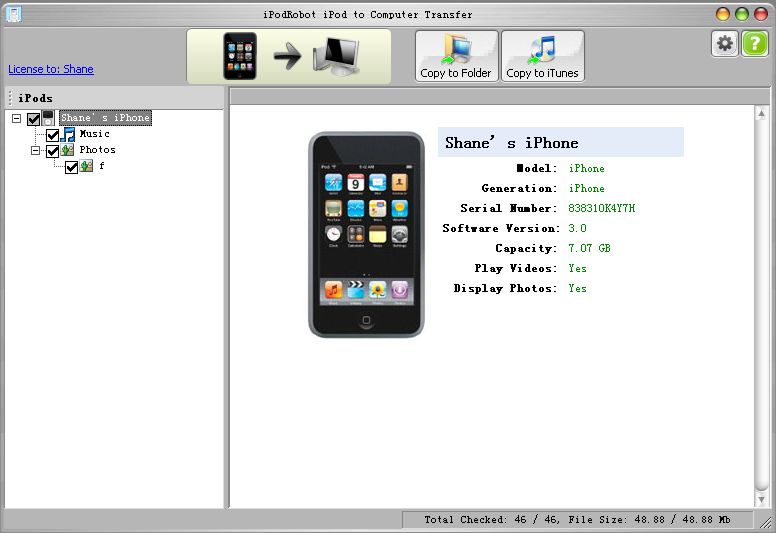776x533 pixels.
Task: Click Copy to iTunes button
Action: [542, 56]
